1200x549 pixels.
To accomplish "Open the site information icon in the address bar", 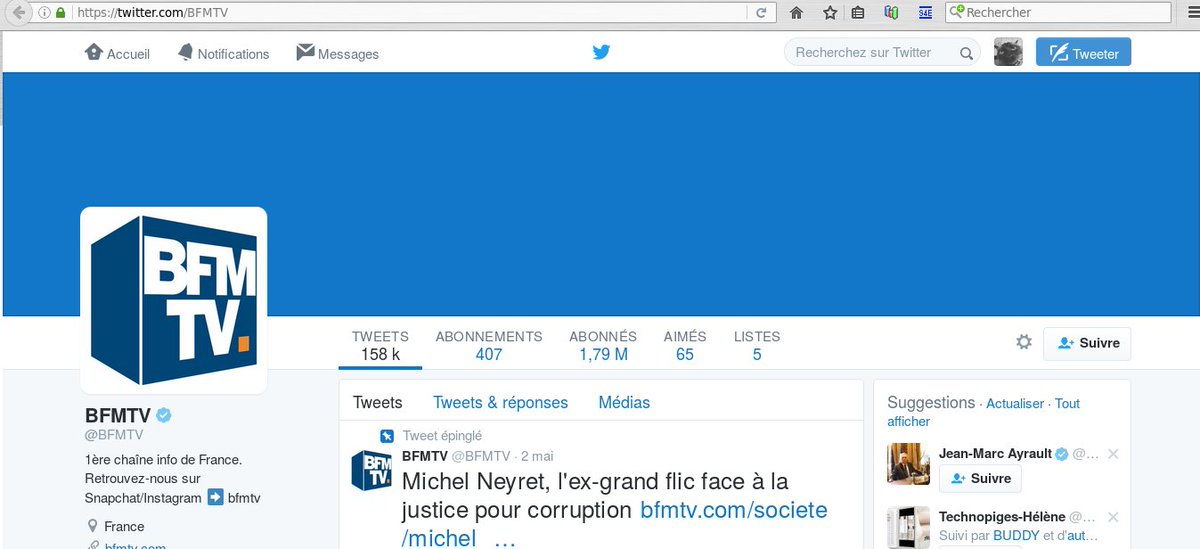I will (42, 13).
